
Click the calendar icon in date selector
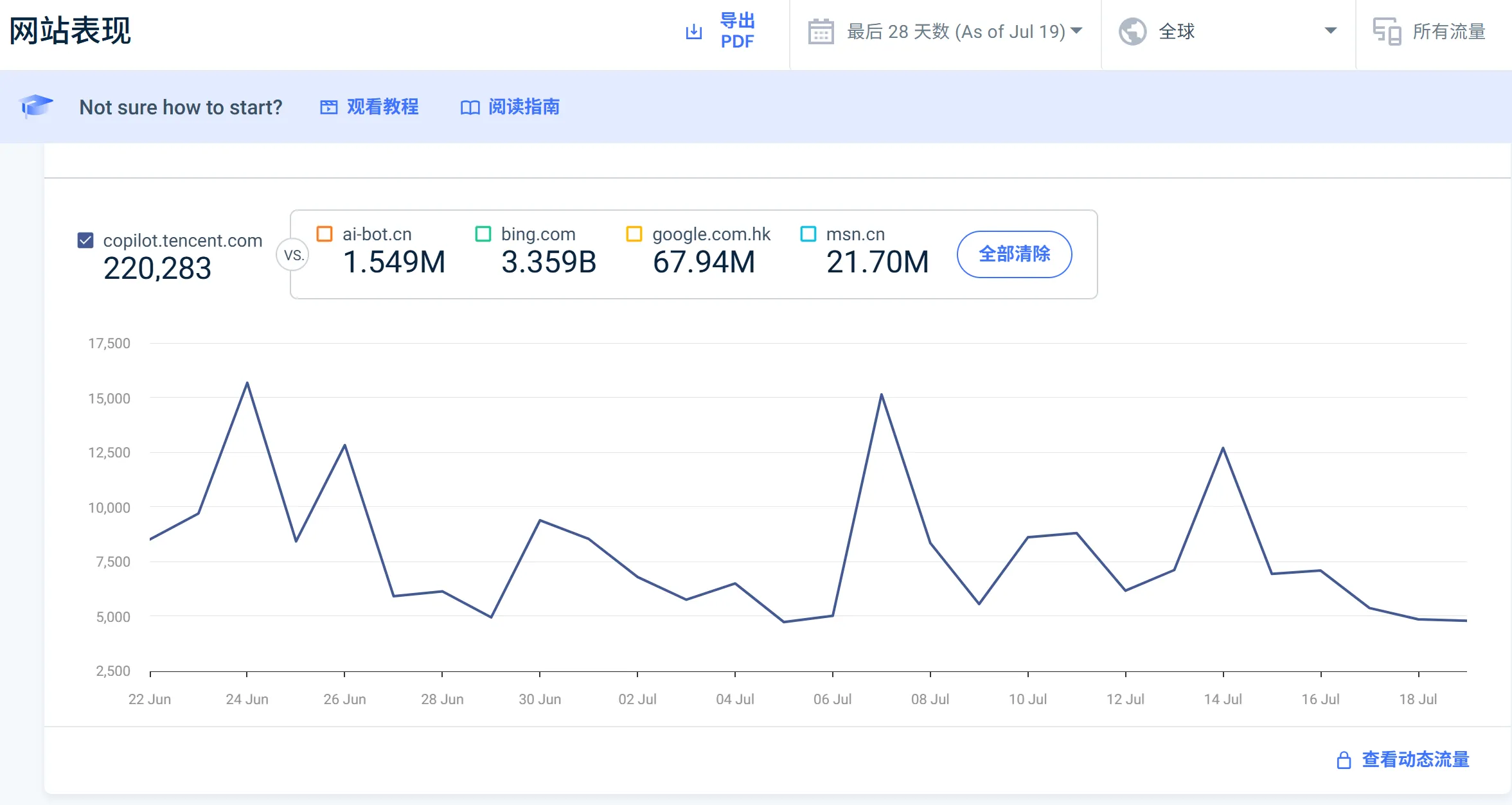821,31
